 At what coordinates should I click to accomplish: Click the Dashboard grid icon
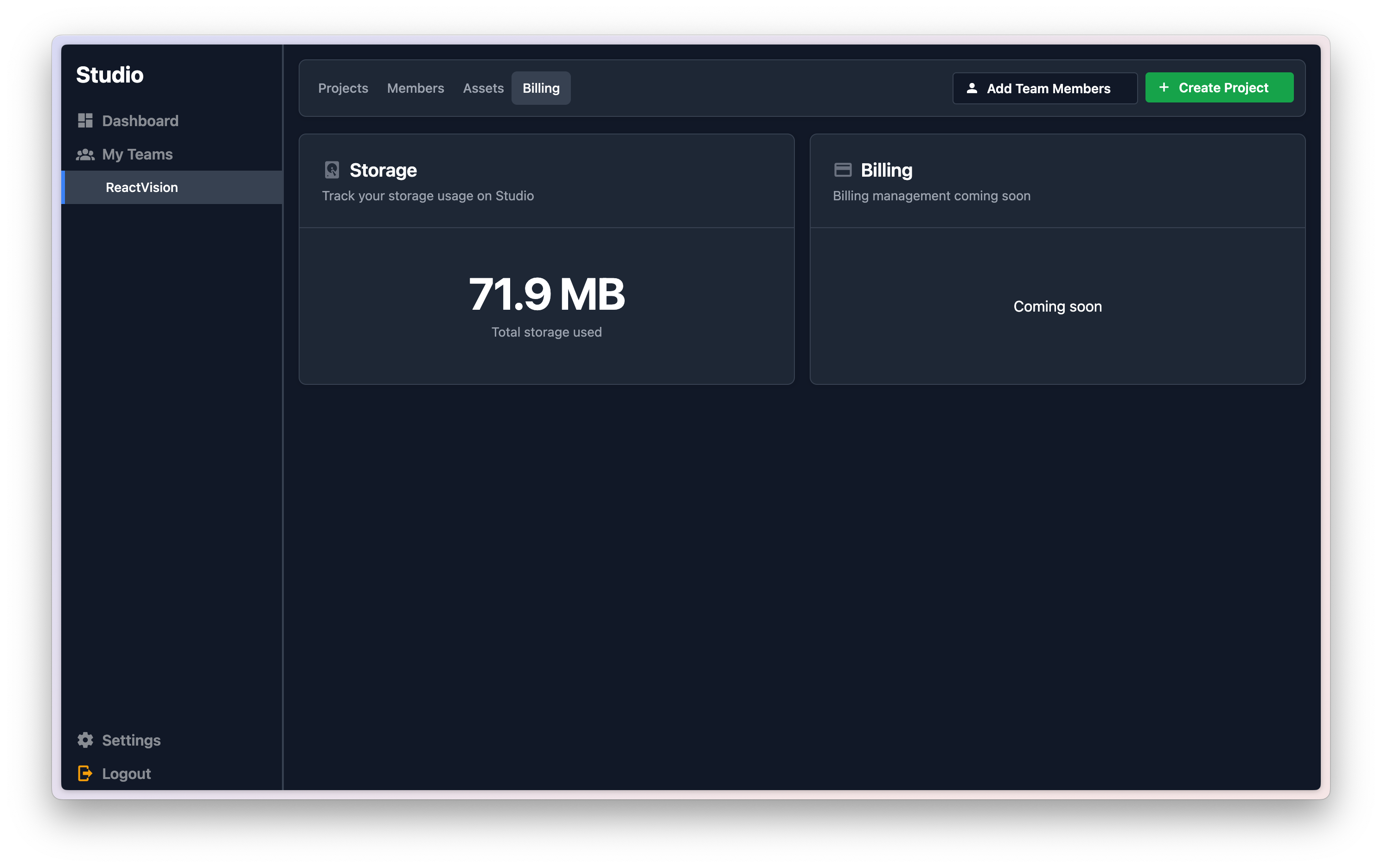point(85,121)
